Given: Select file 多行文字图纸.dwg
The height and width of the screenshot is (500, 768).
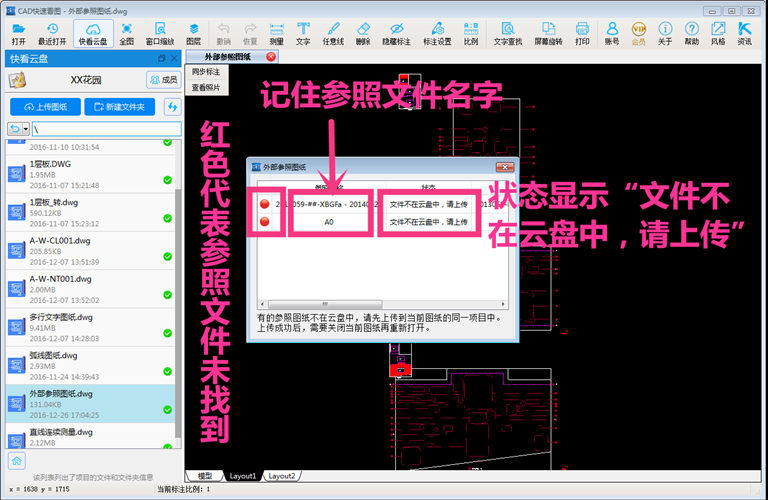Looking at the screenshot, I should click(x=91, y=327).
